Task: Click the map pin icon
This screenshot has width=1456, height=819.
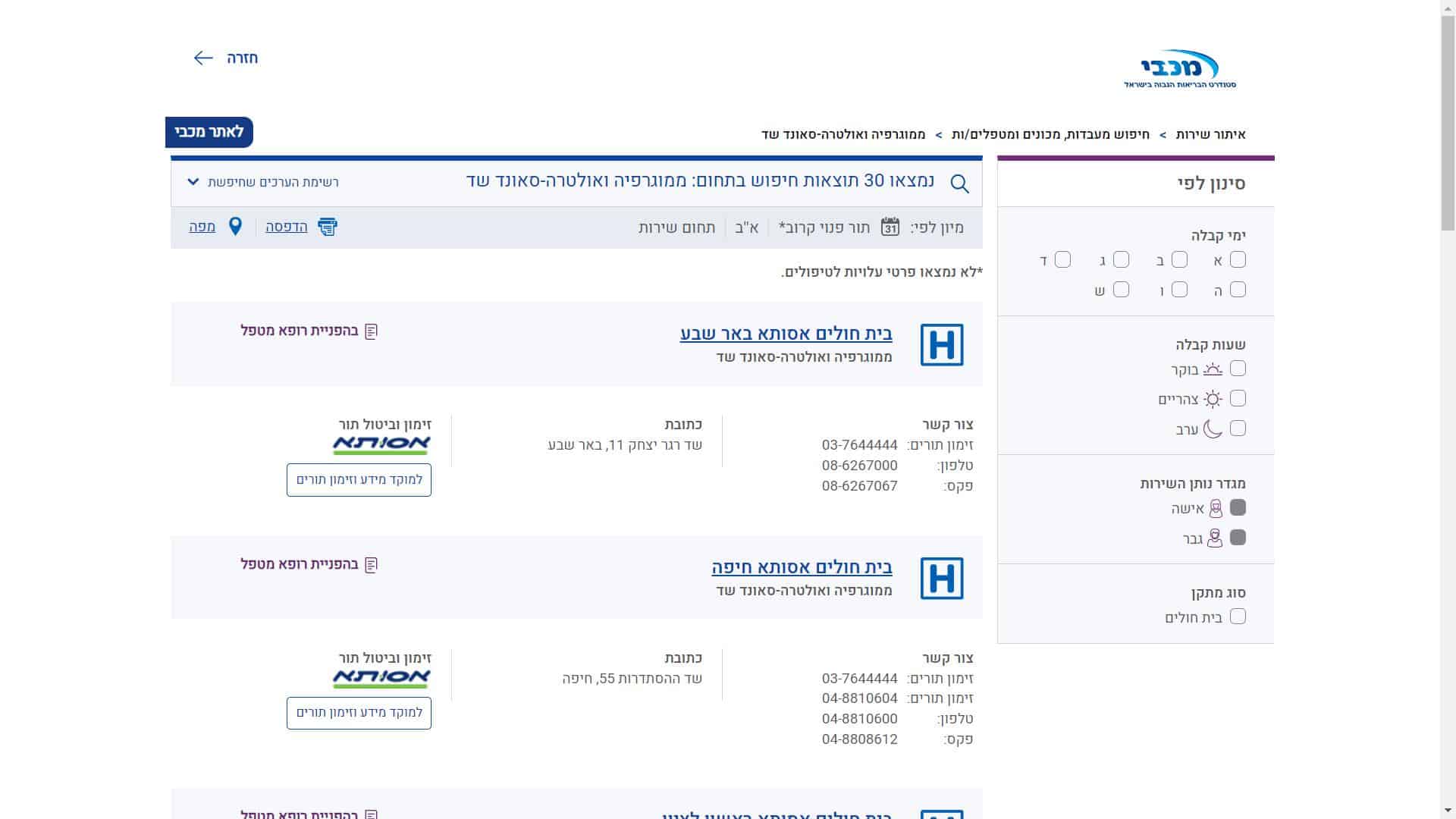Action: pyautogui.click(x=235, y=226)
